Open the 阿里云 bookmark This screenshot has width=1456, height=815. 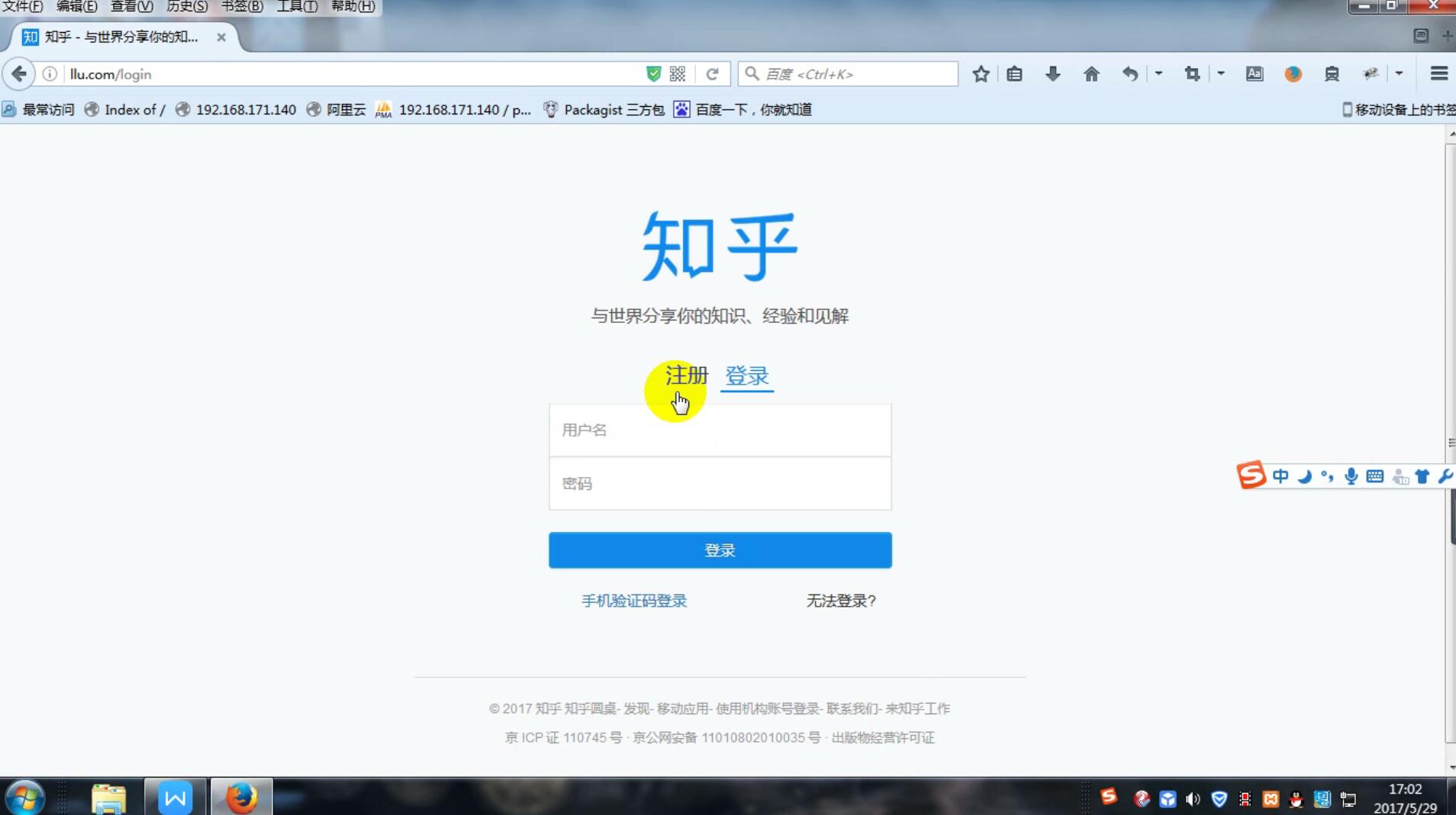coord(337,110)
